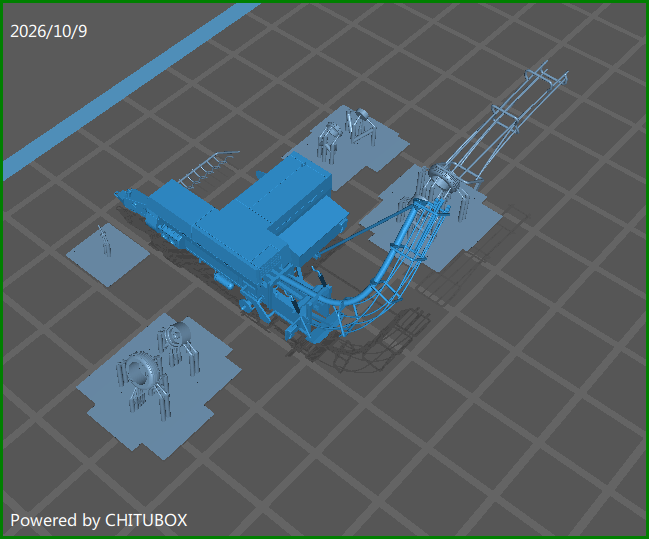The image size is (649, 539).
Task: Select the smaller wheel on supports
Action: pos(179,334)
